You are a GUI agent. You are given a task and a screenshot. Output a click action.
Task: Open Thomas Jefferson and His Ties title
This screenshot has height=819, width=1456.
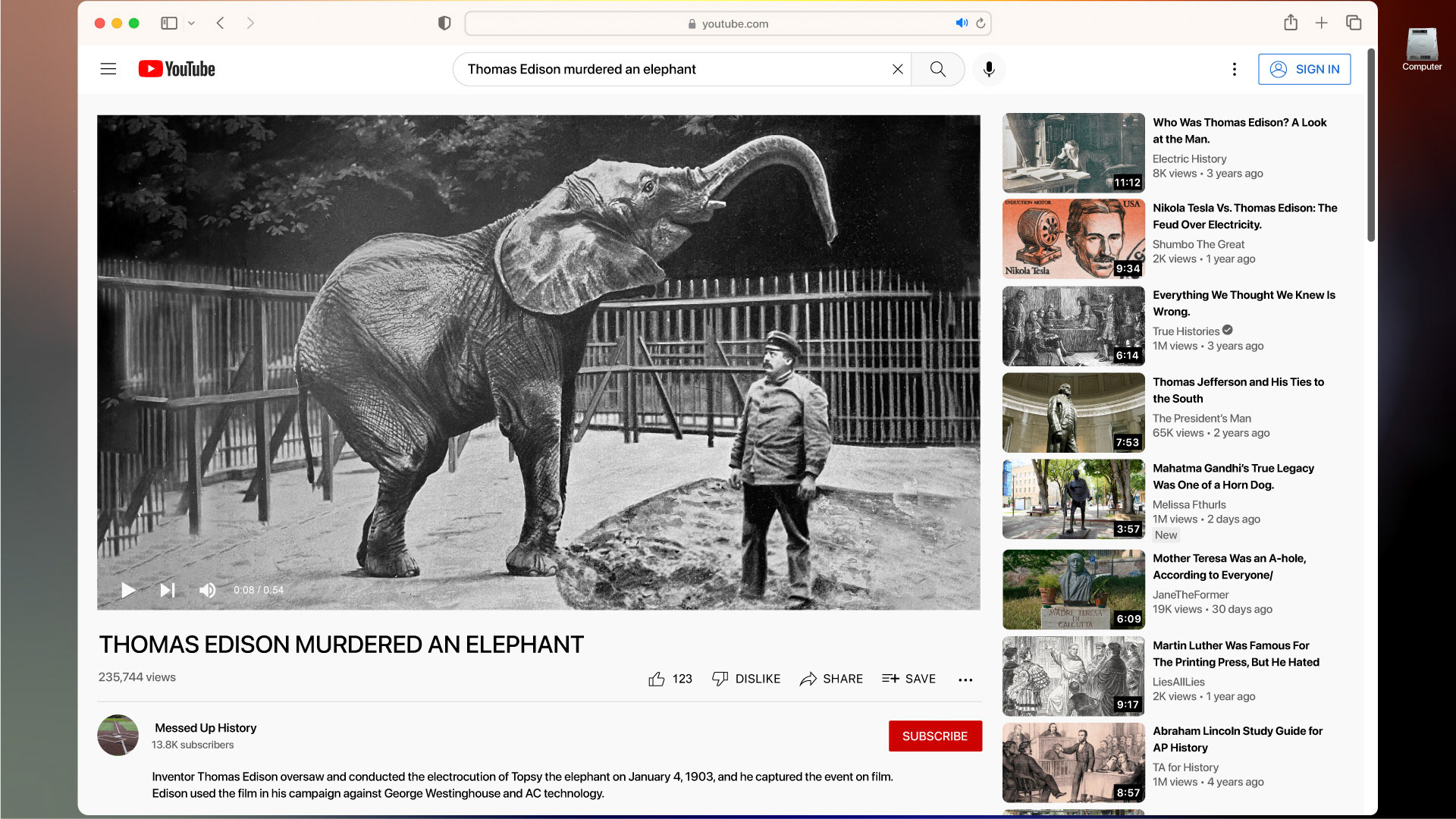click(1238, 390)
